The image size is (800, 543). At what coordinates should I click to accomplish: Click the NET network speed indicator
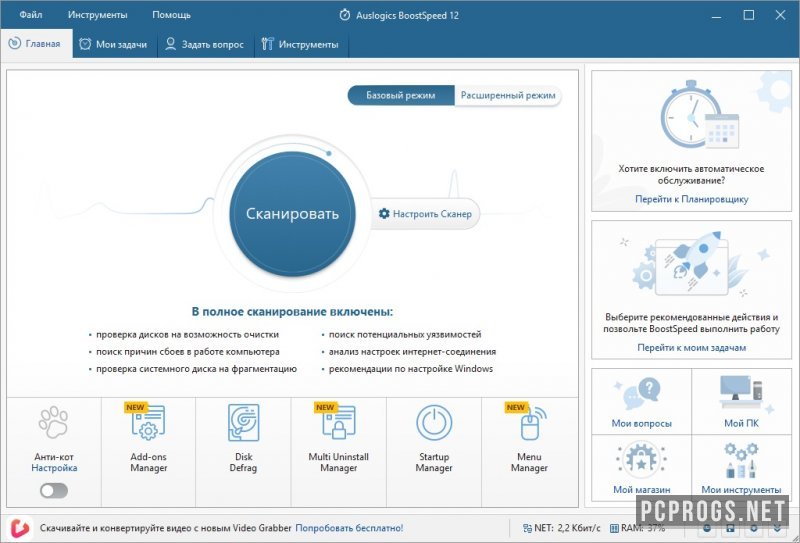tap(562, 528)
